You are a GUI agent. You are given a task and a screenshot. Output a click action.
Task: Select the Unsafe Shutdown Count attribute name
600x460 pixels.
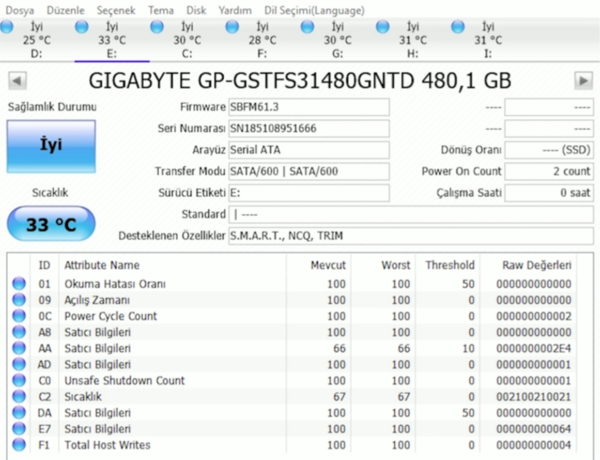tap(124, 380)
